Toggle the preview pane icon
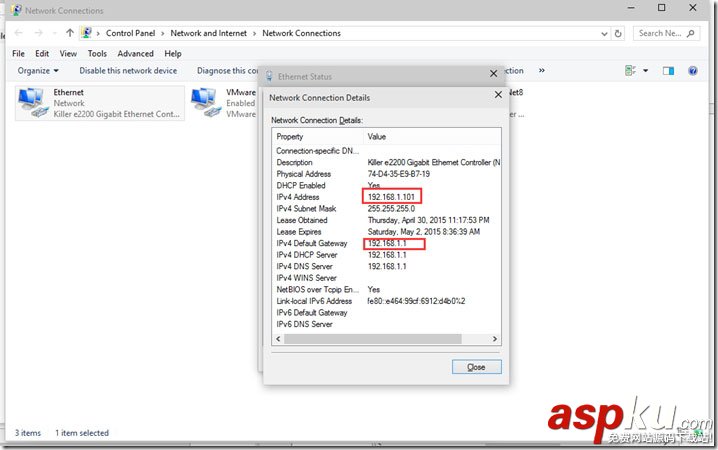 click(668, 70)
